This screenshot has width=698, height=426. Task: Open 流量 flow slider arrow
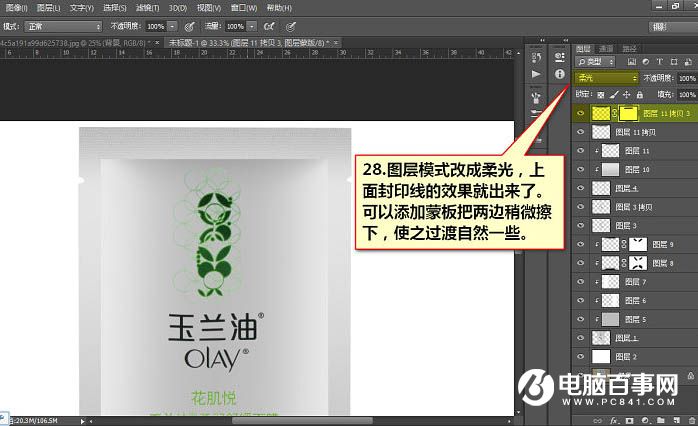click(x=252, y=27)
